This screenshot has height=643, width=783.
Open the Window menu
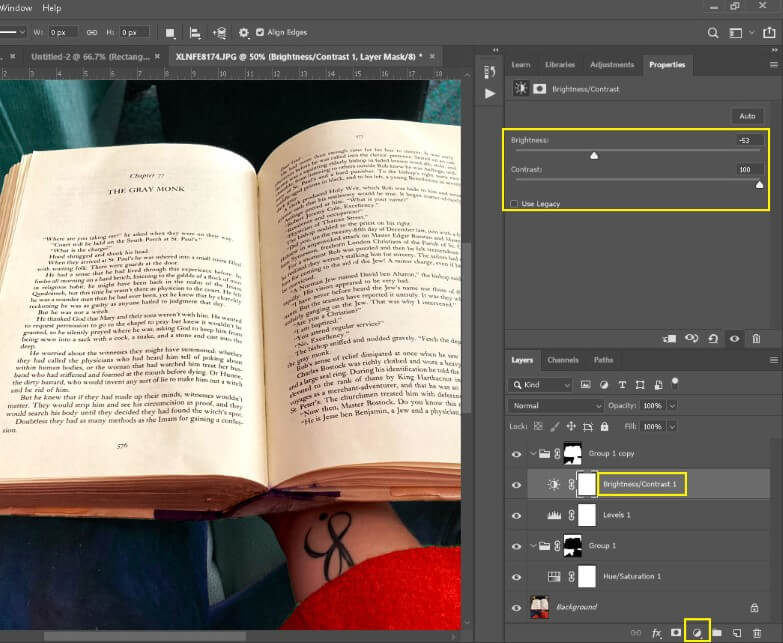(x=16, y=8)
